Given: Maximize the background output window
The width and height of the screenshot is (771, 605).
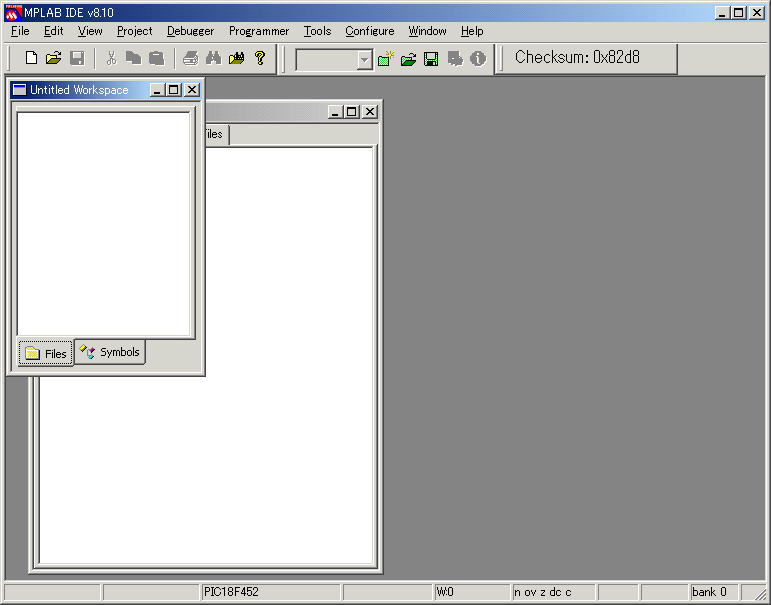Looking at the screenshot, I should pyautogui.click(x=352, y=112).
